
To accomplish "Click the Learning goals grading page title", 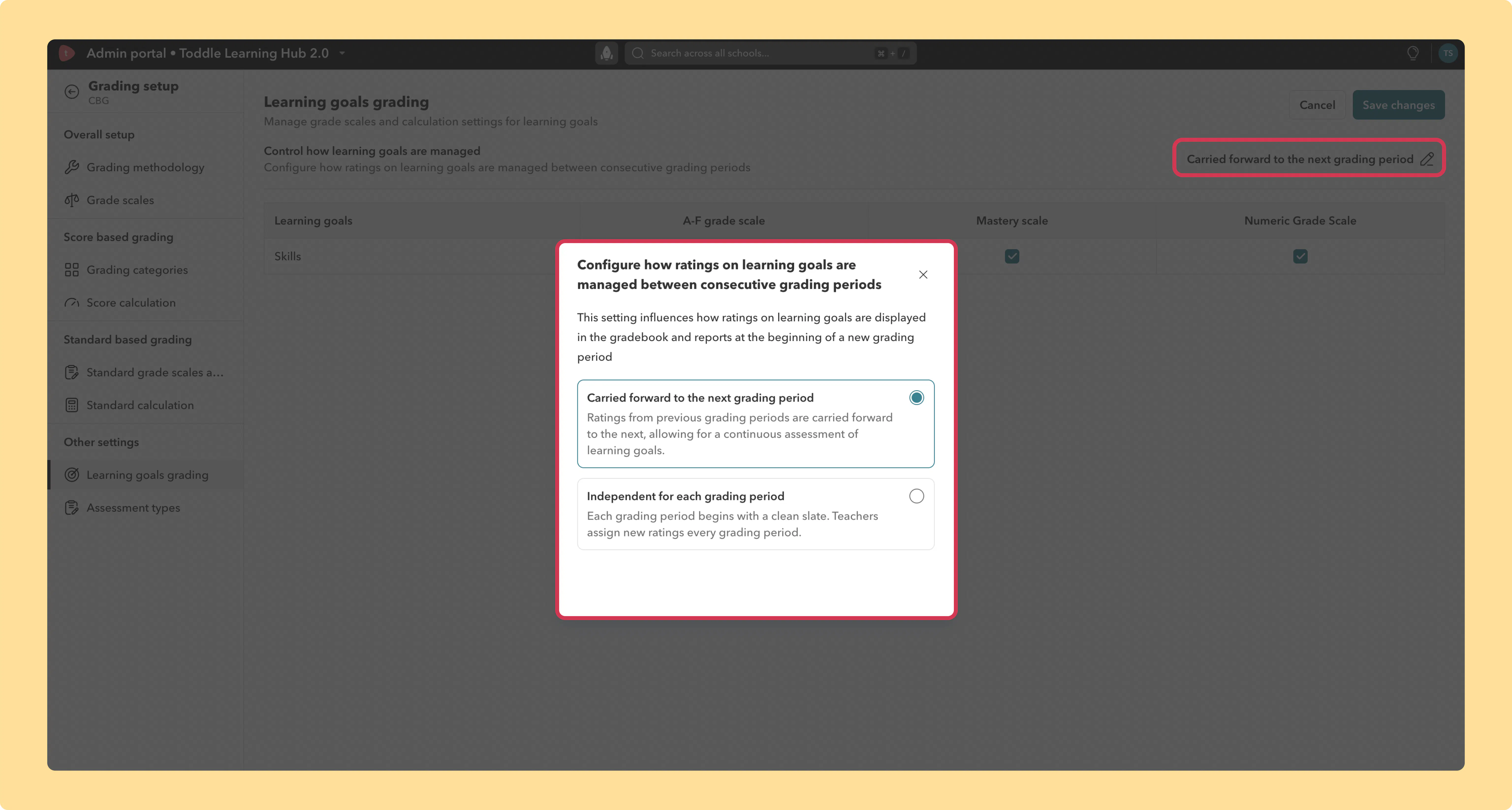I will (x=346, y=102).
